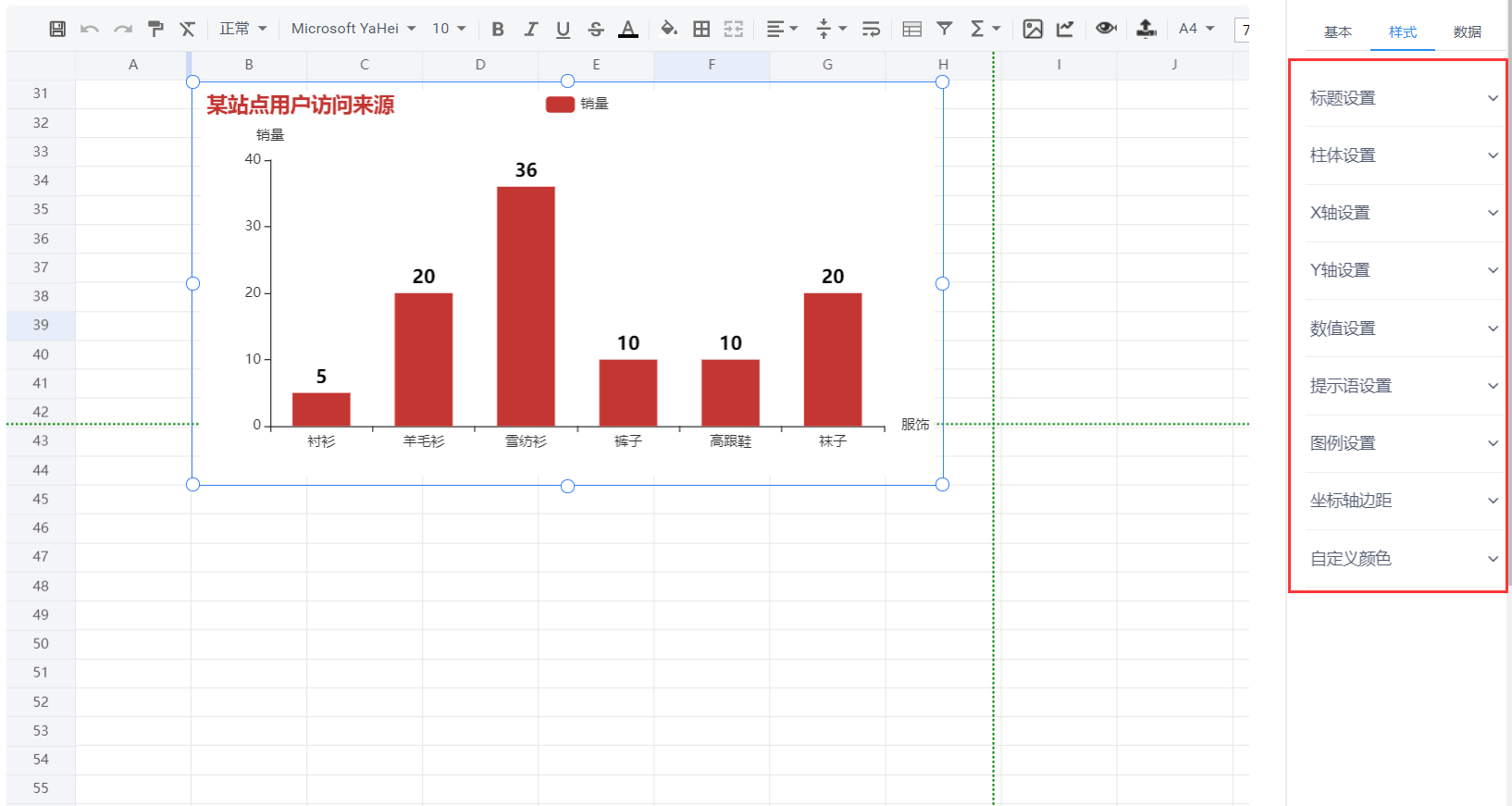Toggle the 销量 legend swatch
This screenshot has height=806, width=1512.
tap(560, 104)
